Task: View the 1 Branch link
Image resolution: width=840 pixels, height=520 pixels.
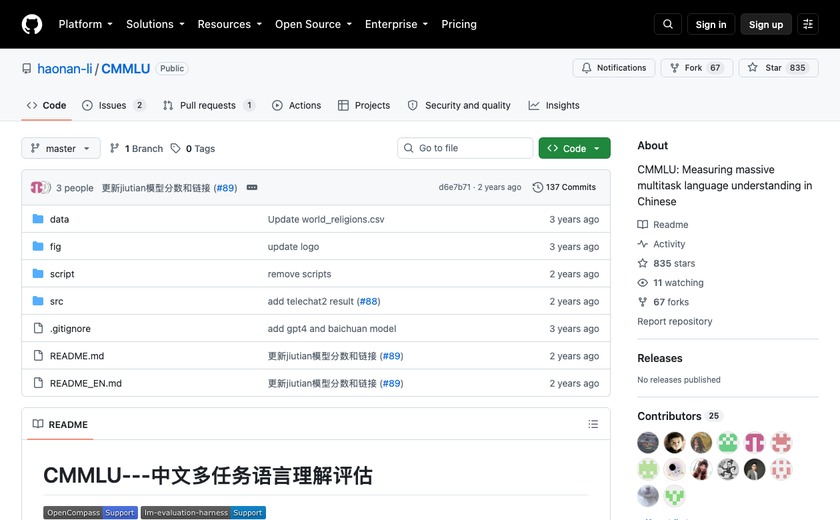Action: 137,148
